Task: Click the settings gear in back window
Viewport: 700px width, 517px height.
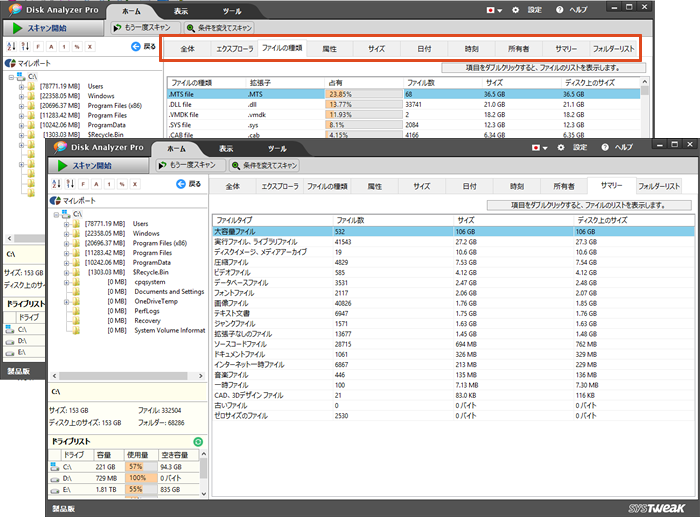Action: [x=516, y=10]
